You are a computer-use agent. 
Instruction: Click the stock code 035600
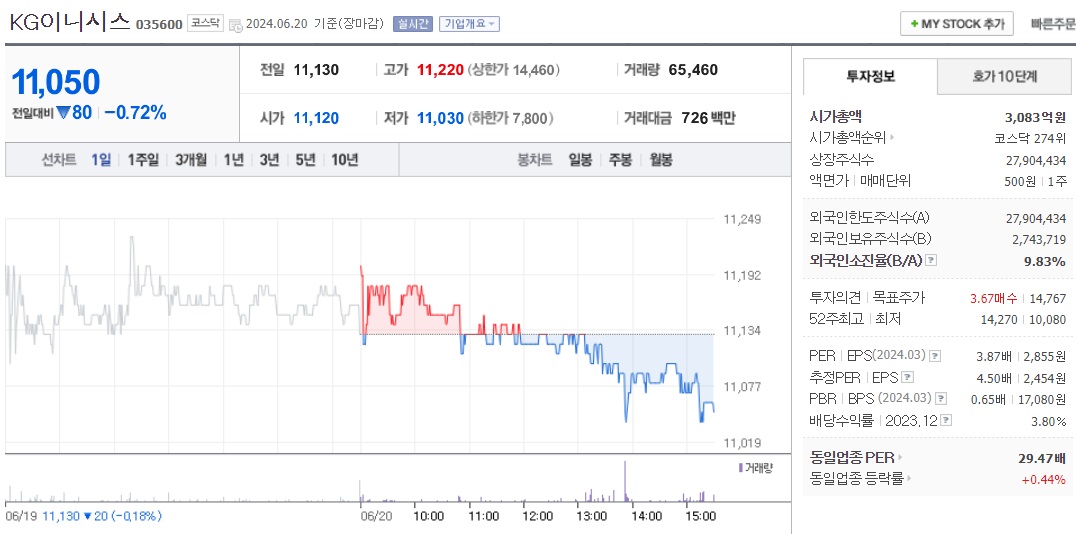(159, 25)
